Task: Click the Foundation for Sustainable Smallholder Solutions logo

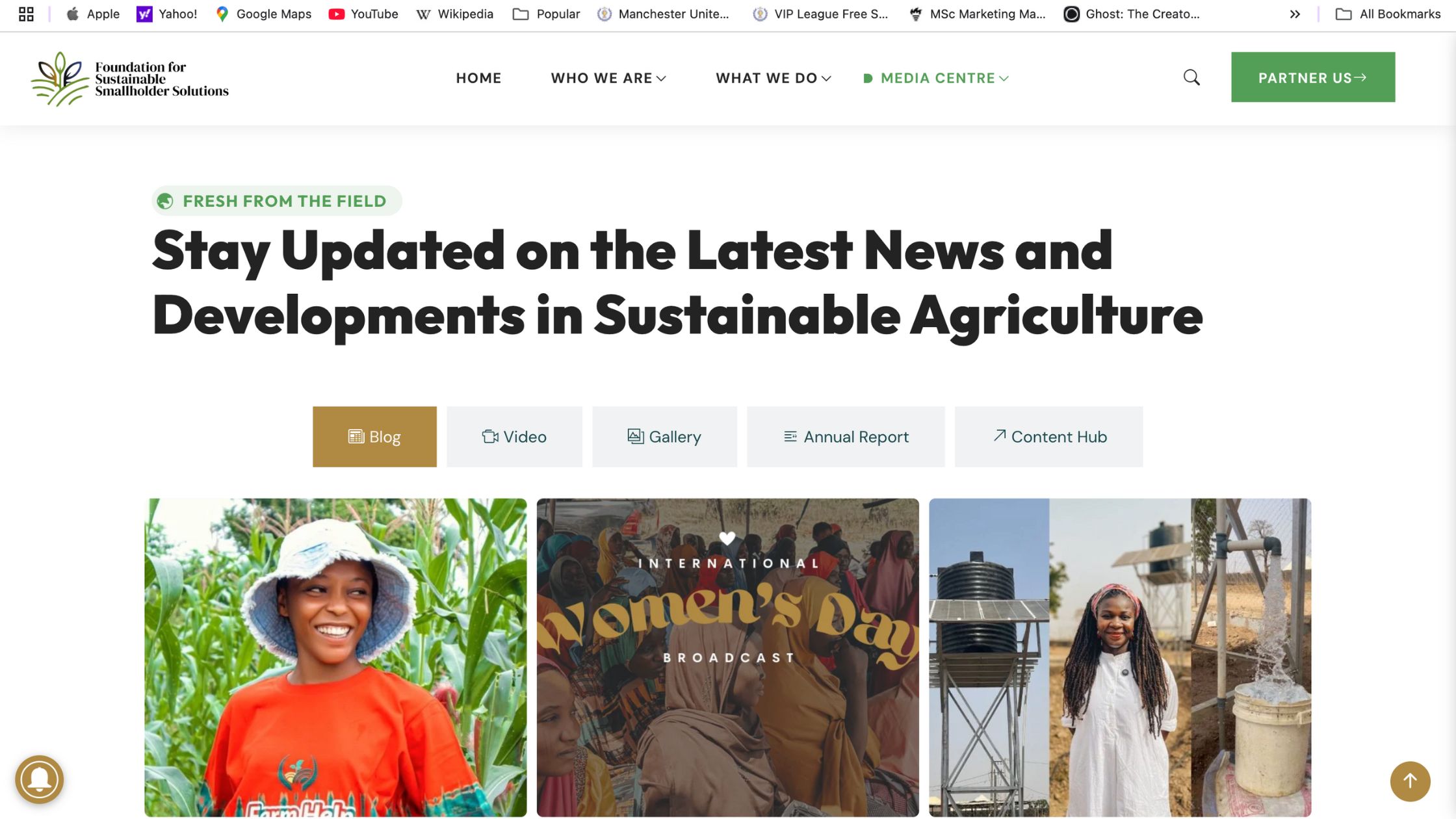Action: click(x=130, y=79)
